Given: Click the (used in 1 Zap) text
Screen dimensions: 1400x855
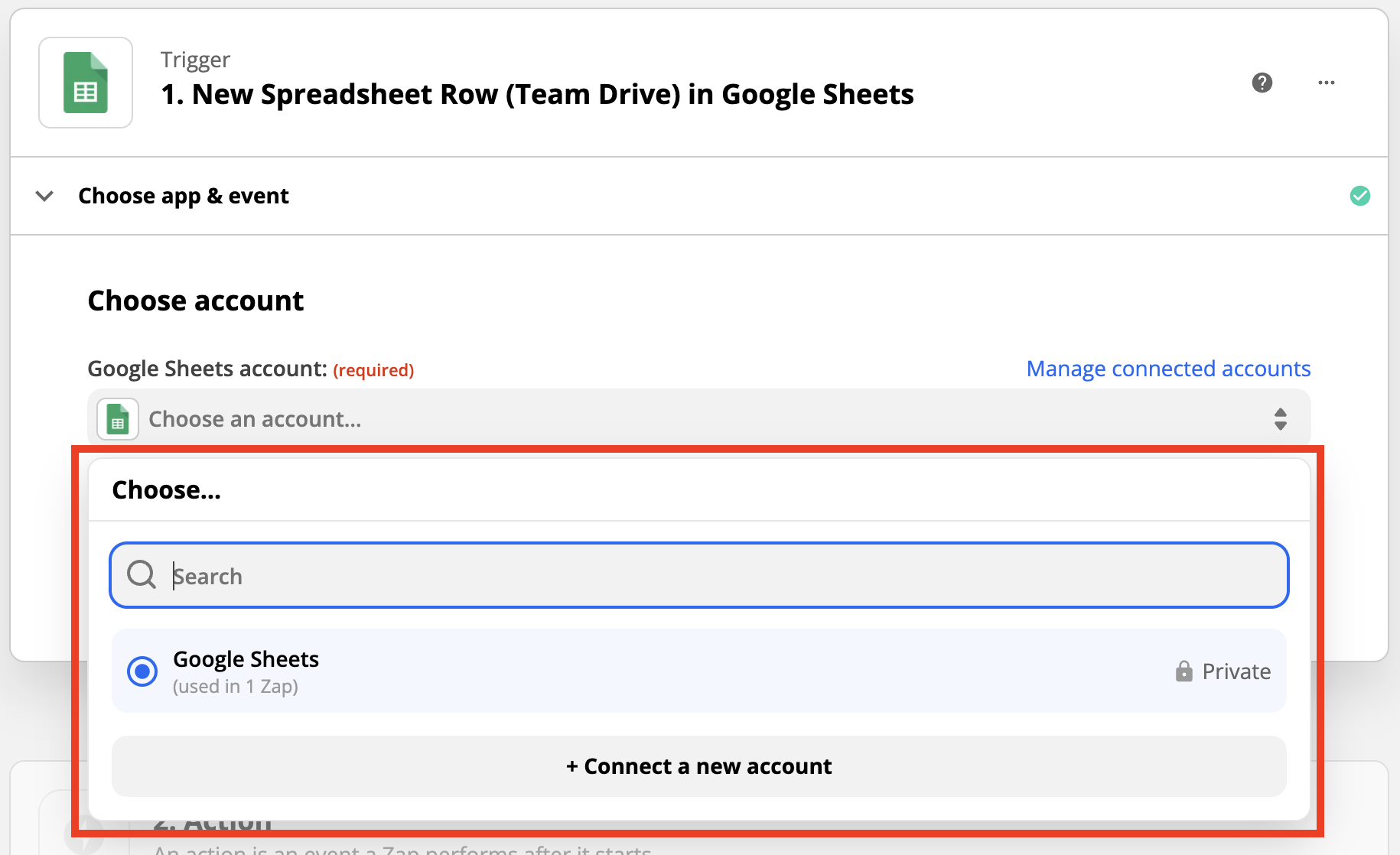Looking at the screenshot, I should (x=236, y=687).
